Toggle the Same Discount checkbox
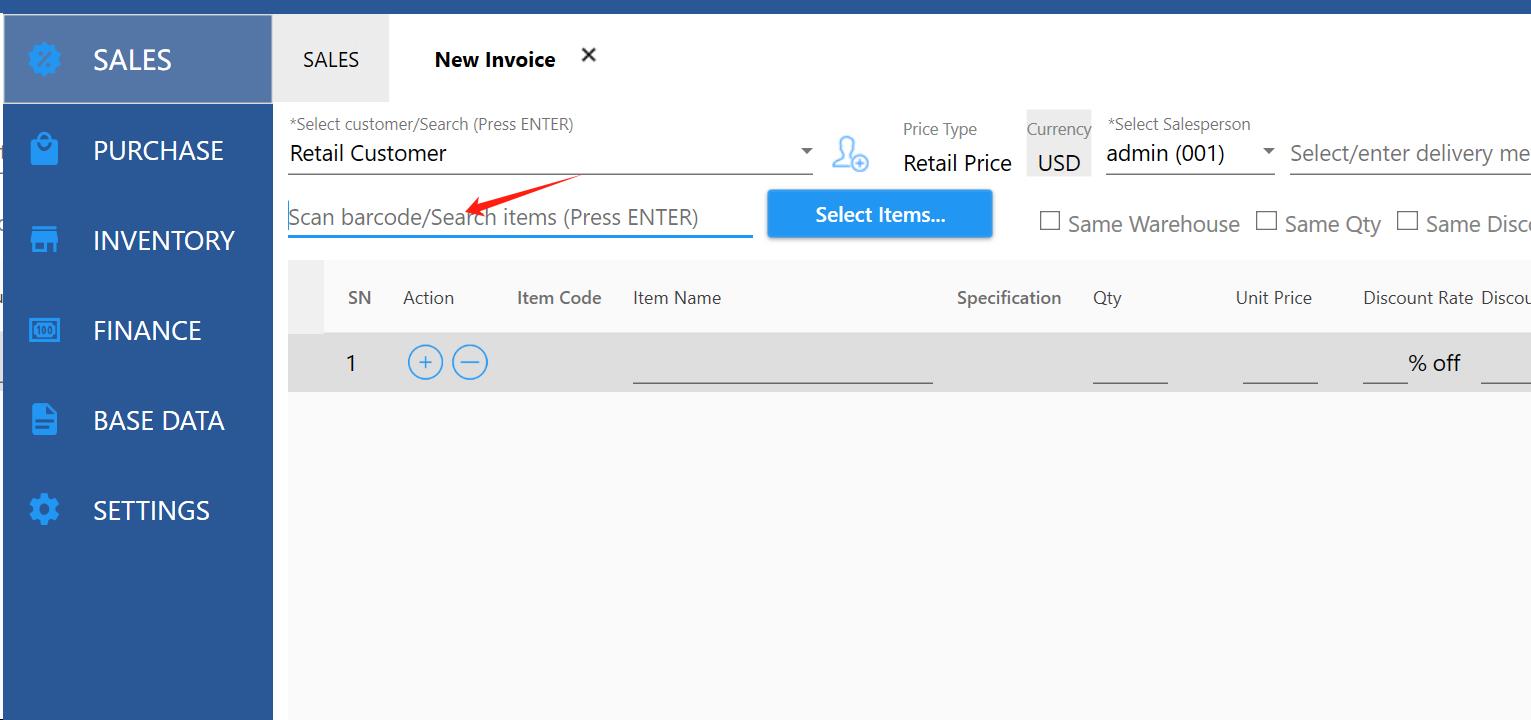The width and height of the screenshot is (1531, 720). 1408,221
